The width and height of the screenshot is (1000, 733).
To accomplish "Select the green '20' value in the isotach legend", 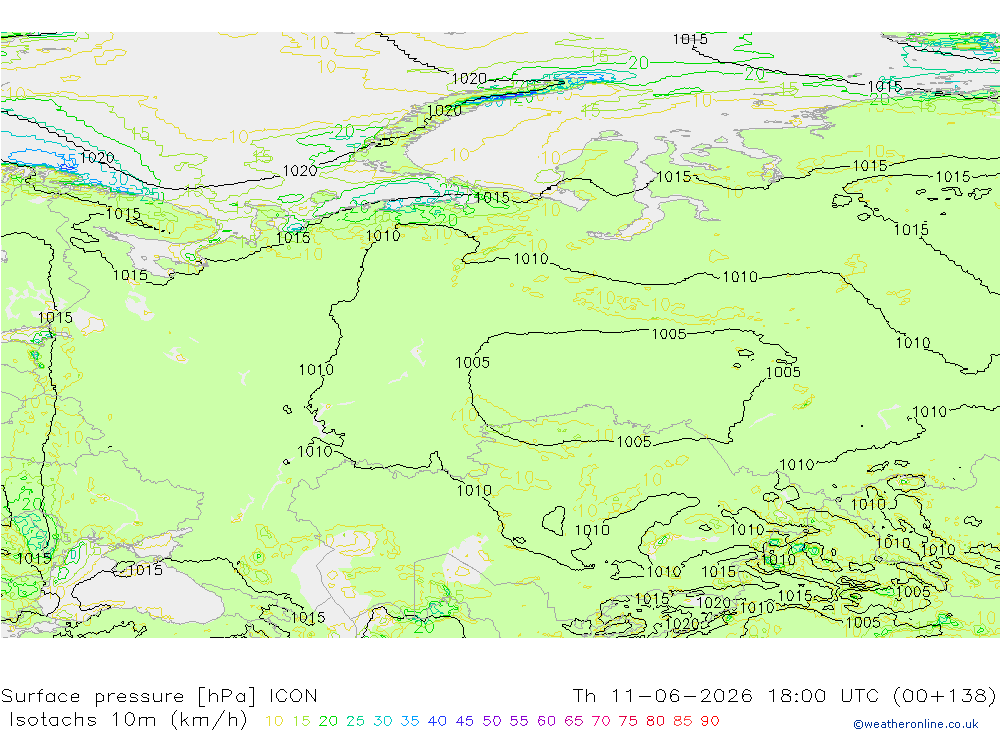I will (x=328, y=721).
